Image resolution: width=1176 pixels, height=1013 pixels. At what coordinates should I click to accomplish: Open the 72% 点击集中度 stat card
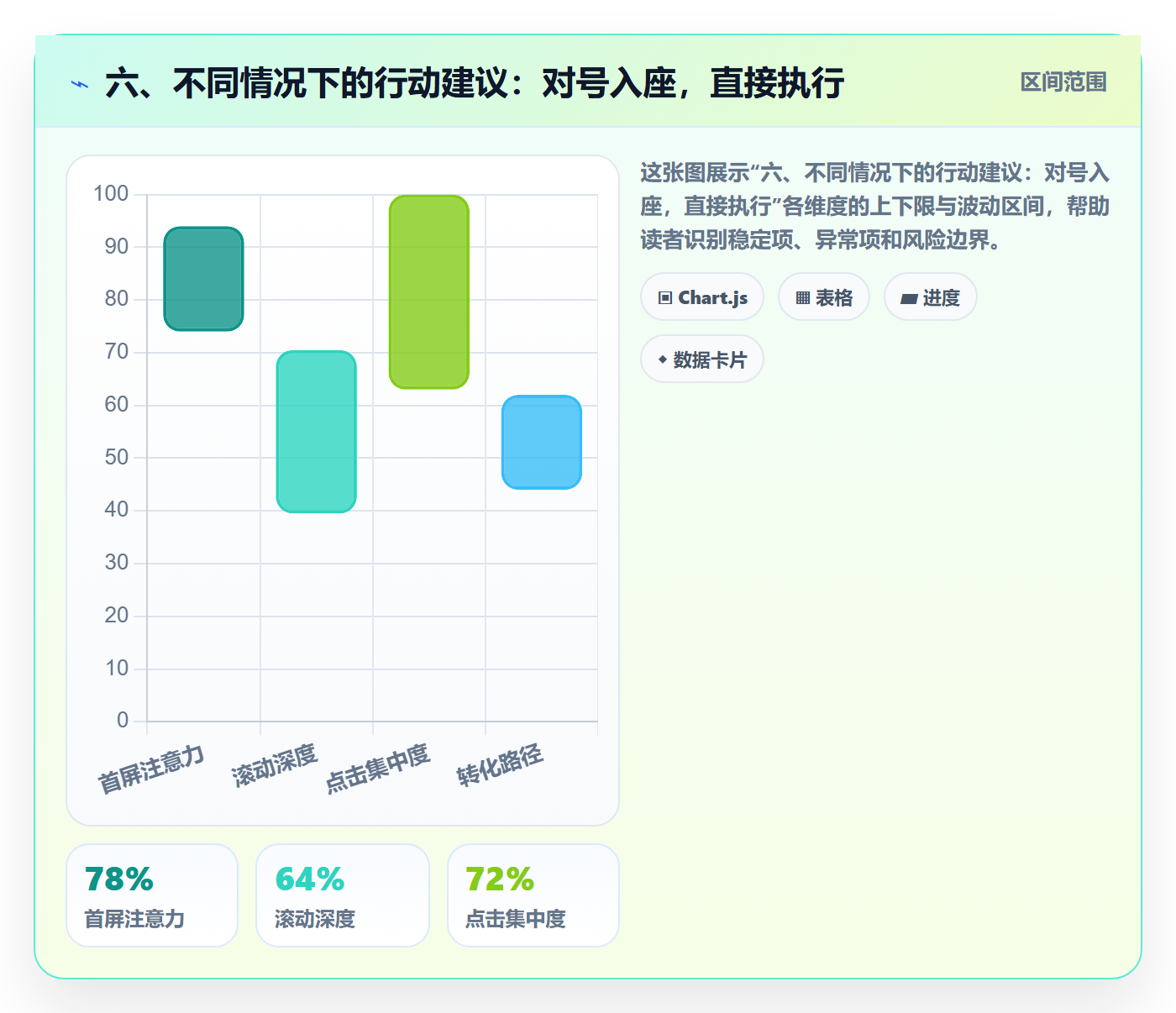click(x=533, y=895)
